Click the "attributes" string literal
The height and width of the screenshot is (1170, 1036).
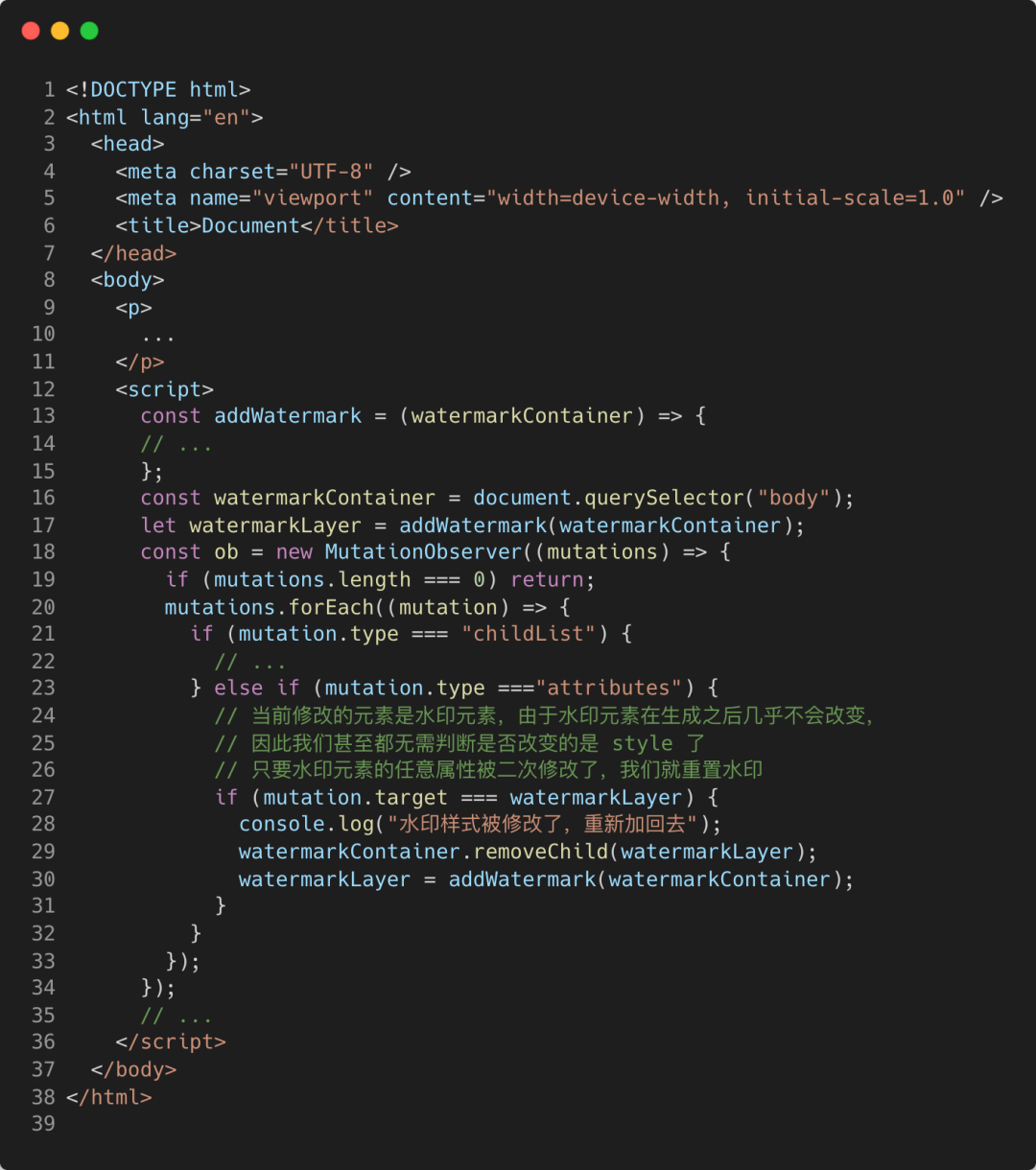point(609,688)
